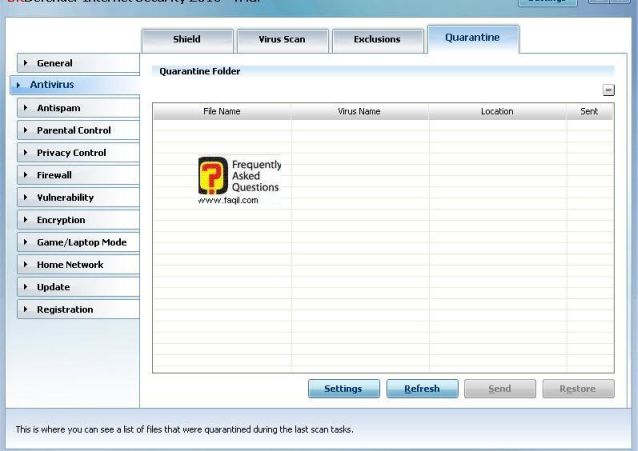Click the Sent column header
The height and width of the screenshot is (451, 638).
[x=590, y=112]
